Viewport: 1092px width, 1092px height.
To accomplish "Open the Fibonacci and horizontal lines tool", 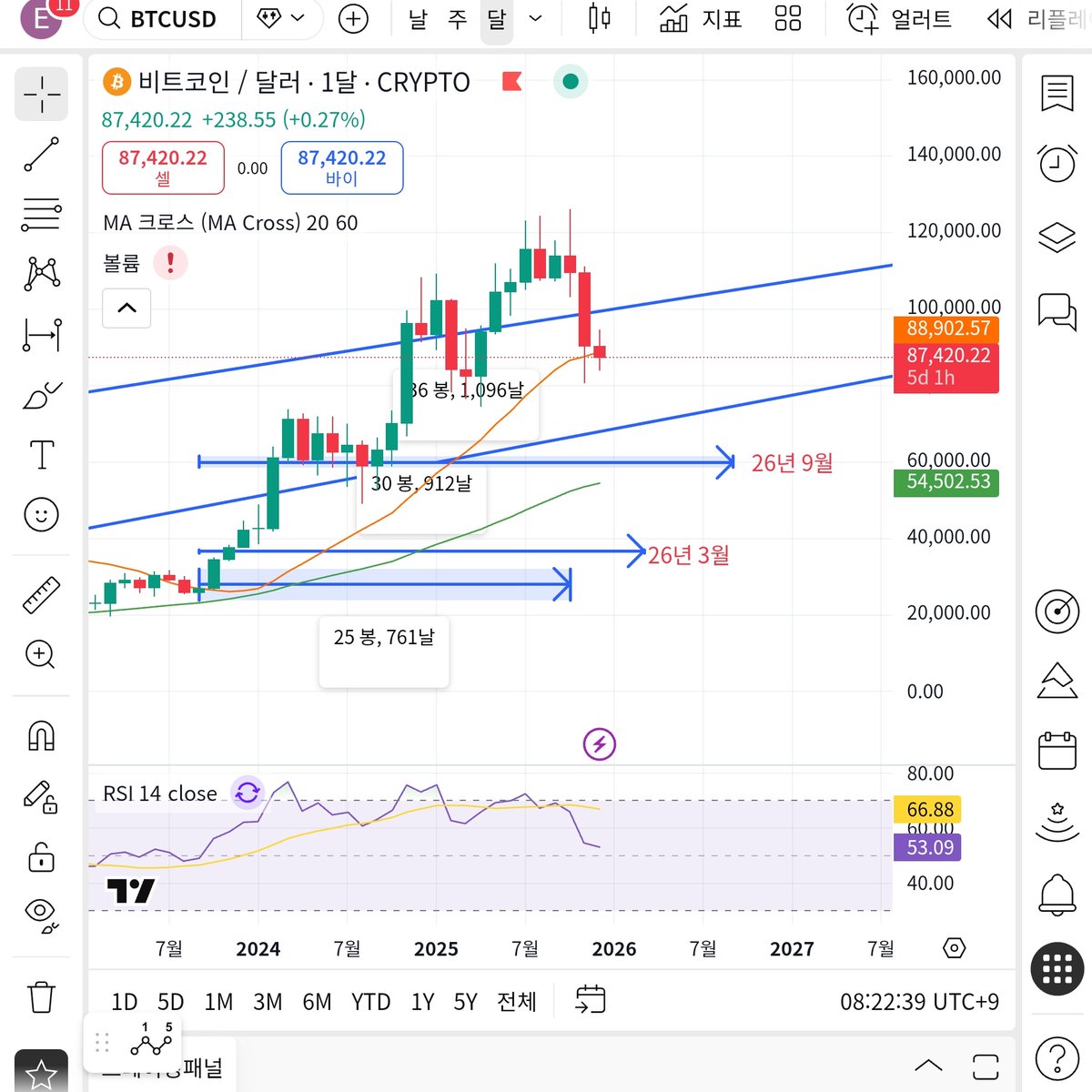I will tap(41, 215).
